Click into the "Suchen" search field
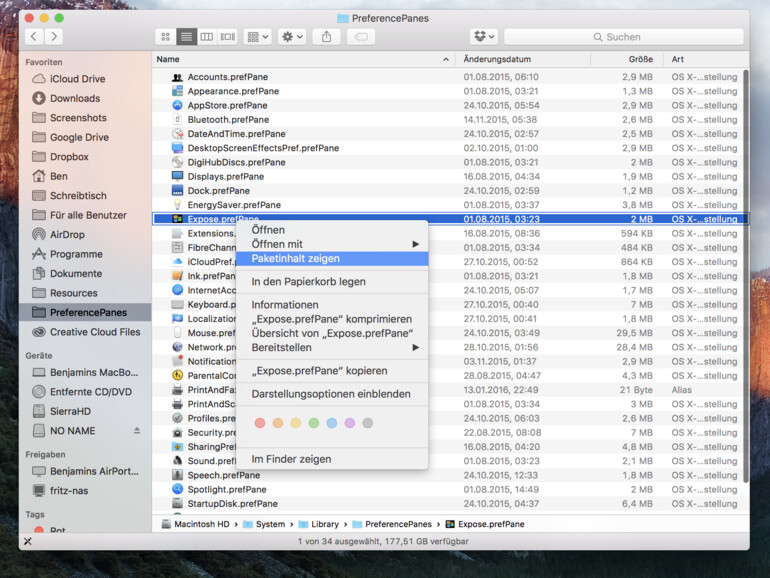 (625, 37)
